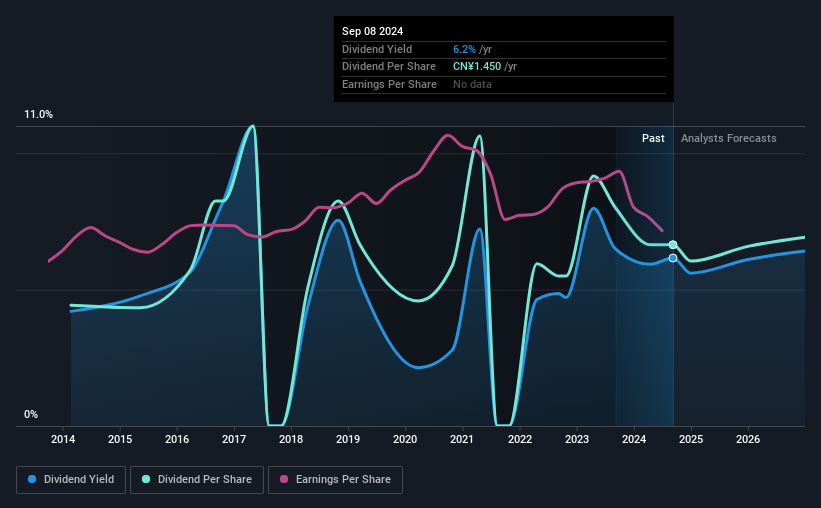Click the 2018 x-axis label
The image size is (821, 508).
(291, 439)
